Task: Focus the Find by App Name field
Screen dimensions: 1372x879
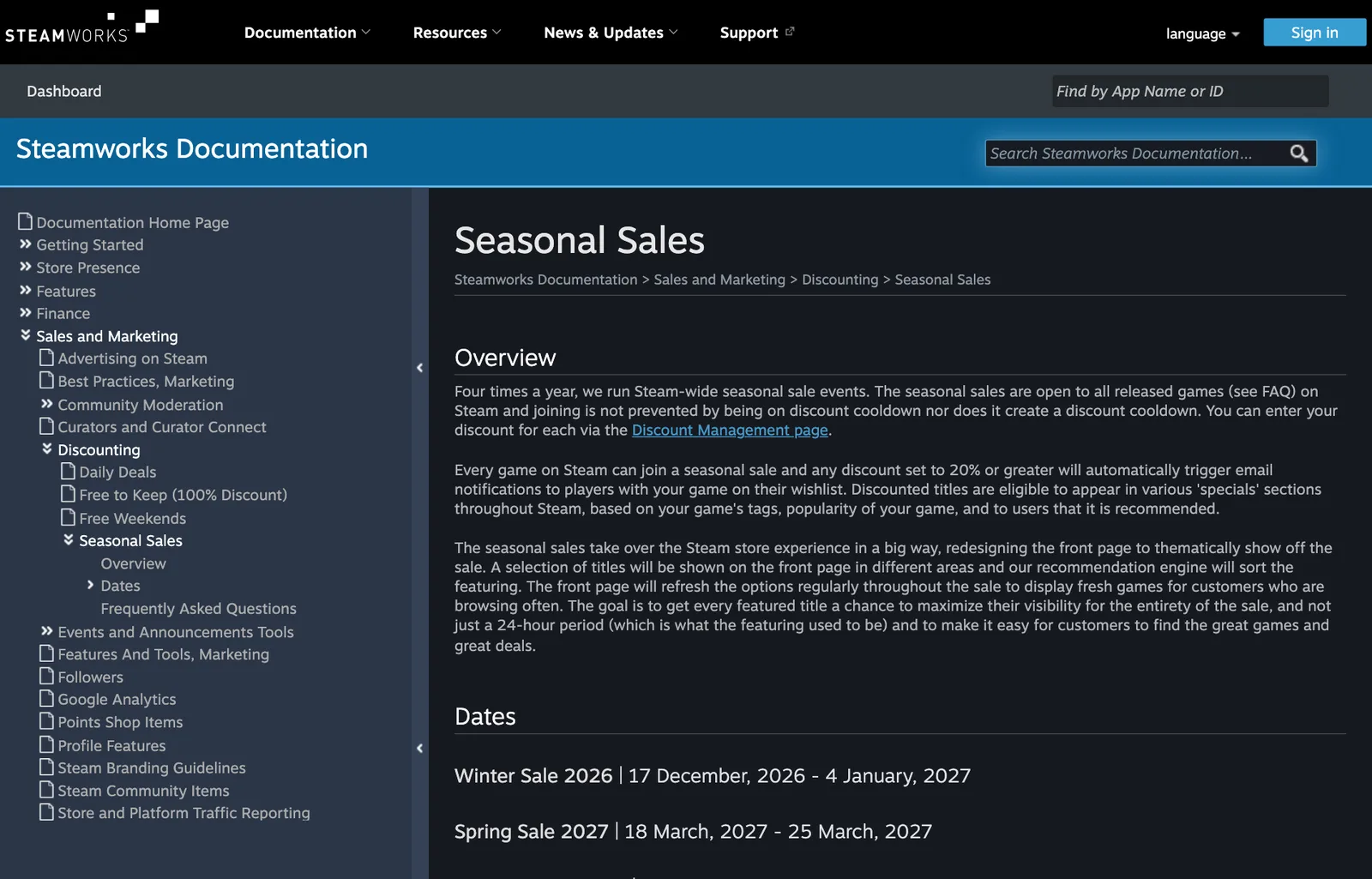Action: (x=1190, y=91)
